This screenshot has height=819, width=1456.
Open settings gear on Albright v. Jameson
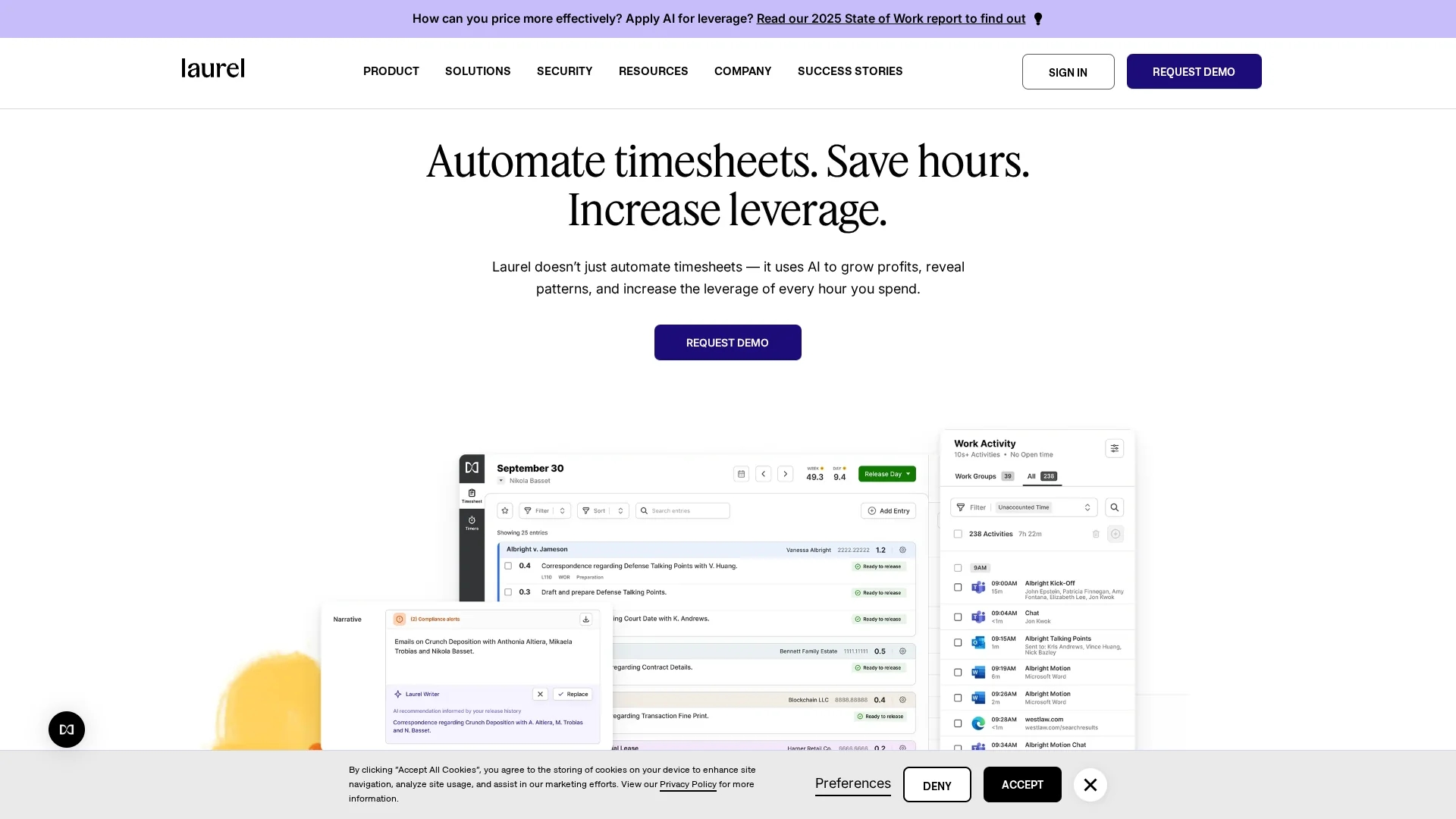click(902, 550)
